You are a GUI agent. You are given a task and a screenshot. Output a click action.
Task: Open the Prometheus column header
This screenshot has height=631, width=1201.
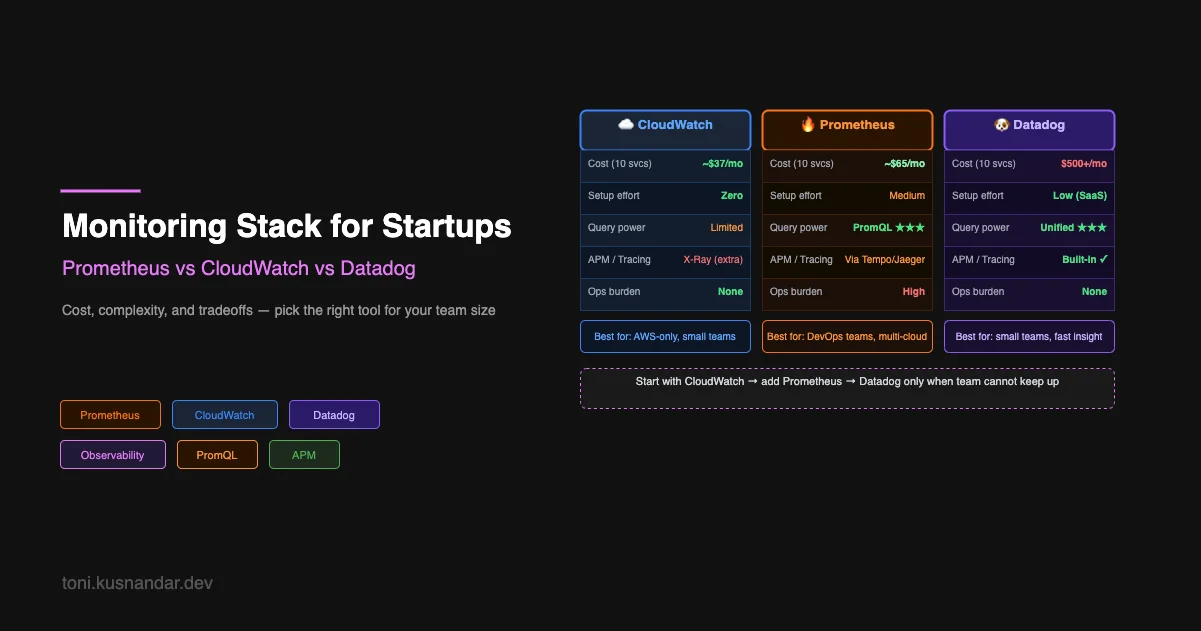[x=847, y=130]
